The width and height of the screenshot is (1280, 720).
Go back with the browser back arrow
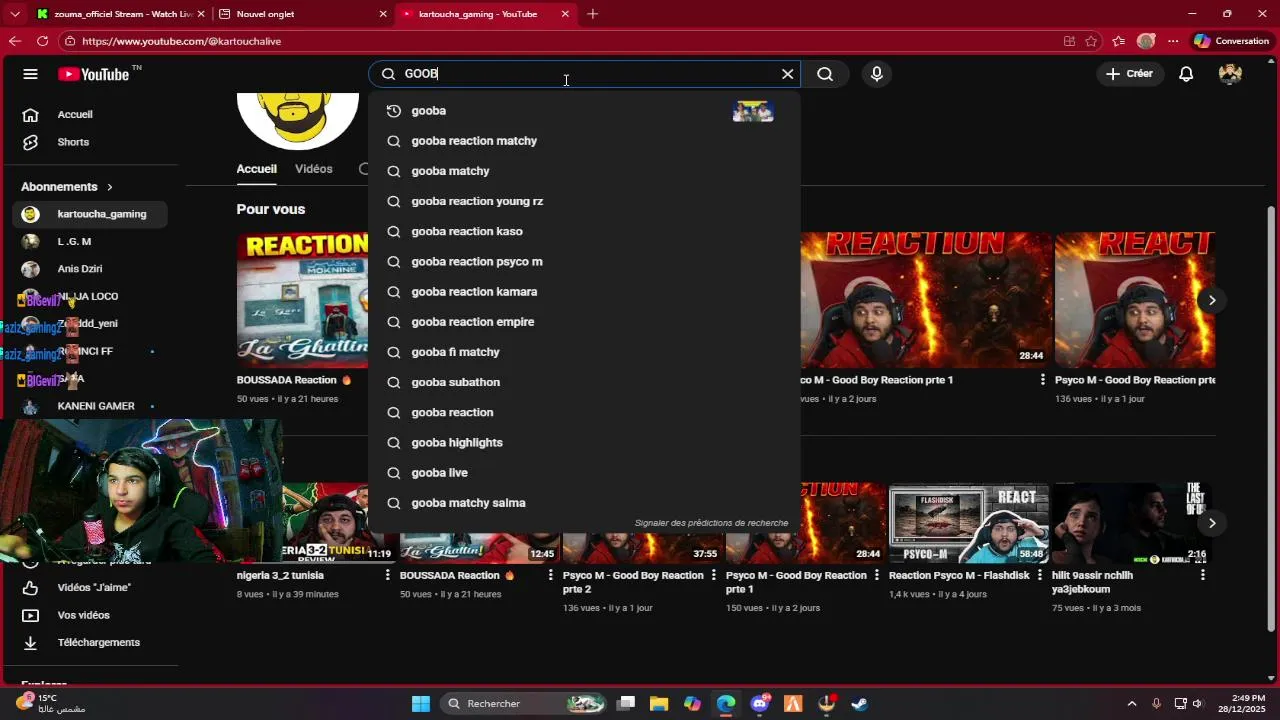click(14, 41)
